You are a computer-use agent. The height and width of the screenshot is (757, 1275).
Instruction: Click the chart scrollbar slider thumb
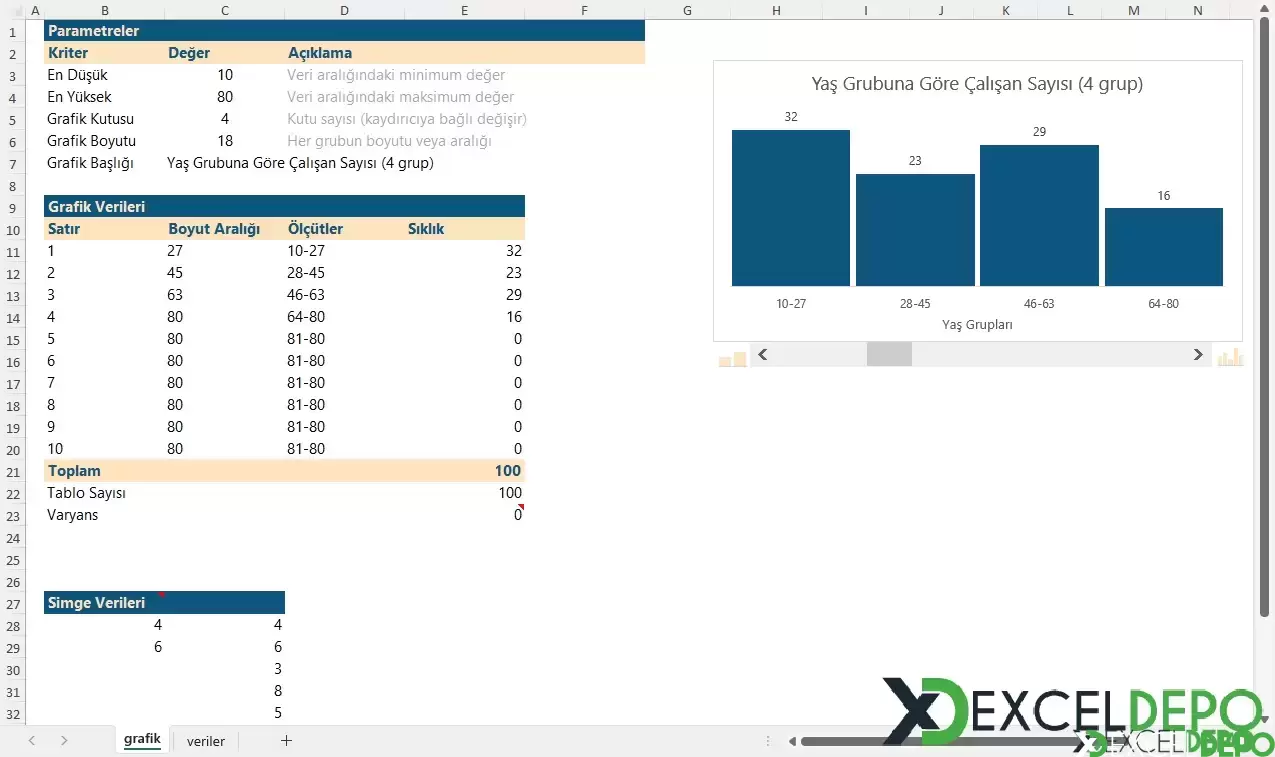(889, 354)
